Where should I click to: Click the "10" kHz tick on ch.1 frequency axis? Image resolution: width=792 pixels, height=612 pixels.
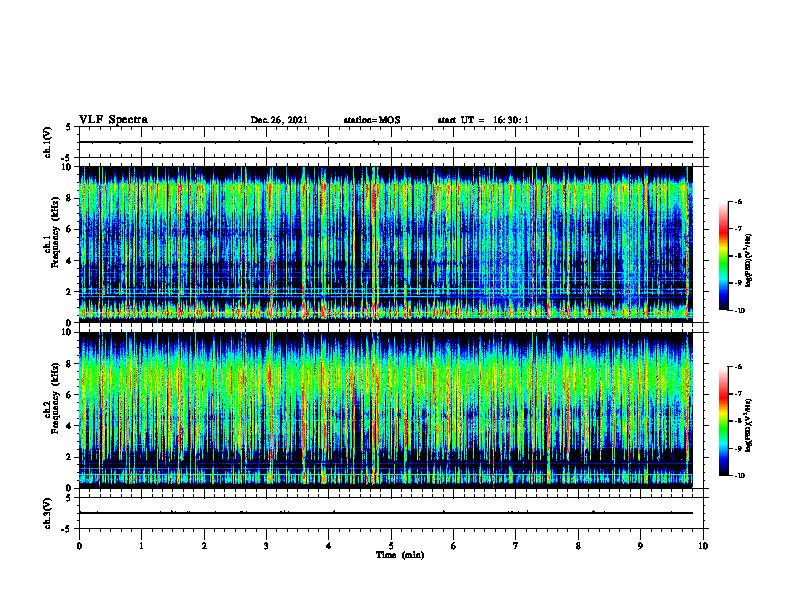(x=69, y=167)
